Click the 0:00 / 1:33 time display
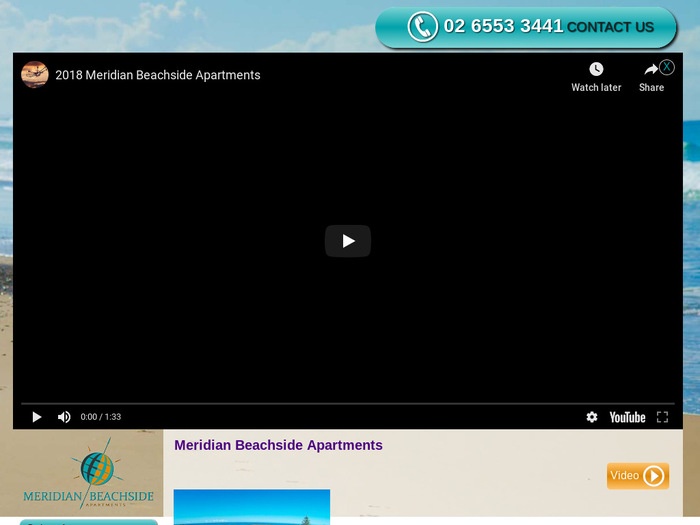 (x=101, y=417)
